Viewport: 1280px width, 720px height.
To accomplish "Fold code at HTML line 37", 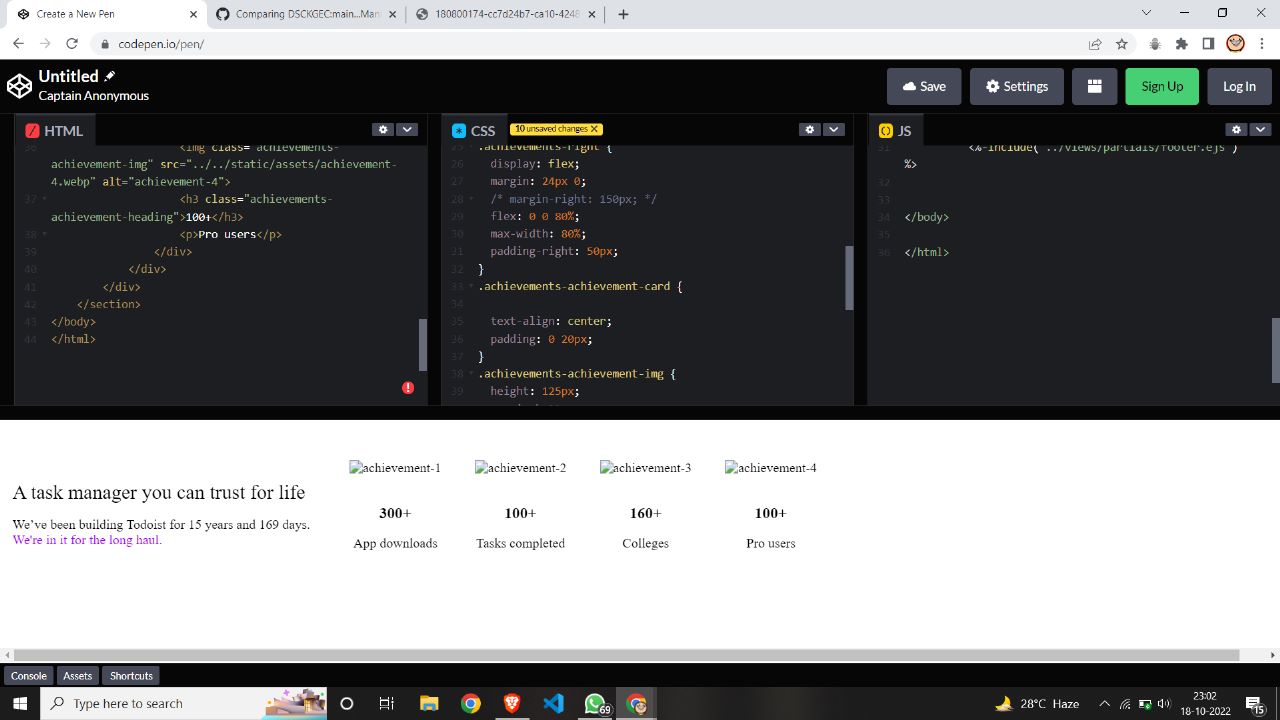I will pyautogui.click(x=45, y=199).
